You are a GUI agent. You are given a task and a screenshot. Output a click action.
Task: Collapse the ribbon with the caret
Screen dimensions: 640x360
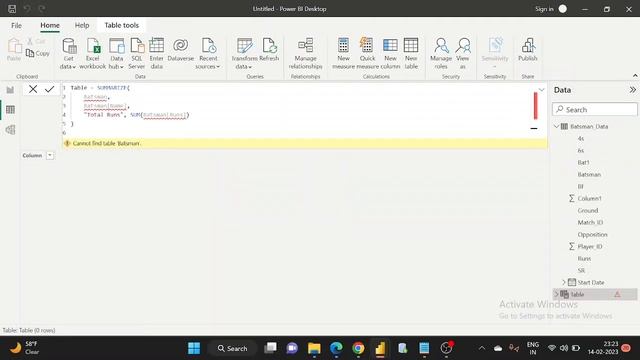tap(635, 76)
